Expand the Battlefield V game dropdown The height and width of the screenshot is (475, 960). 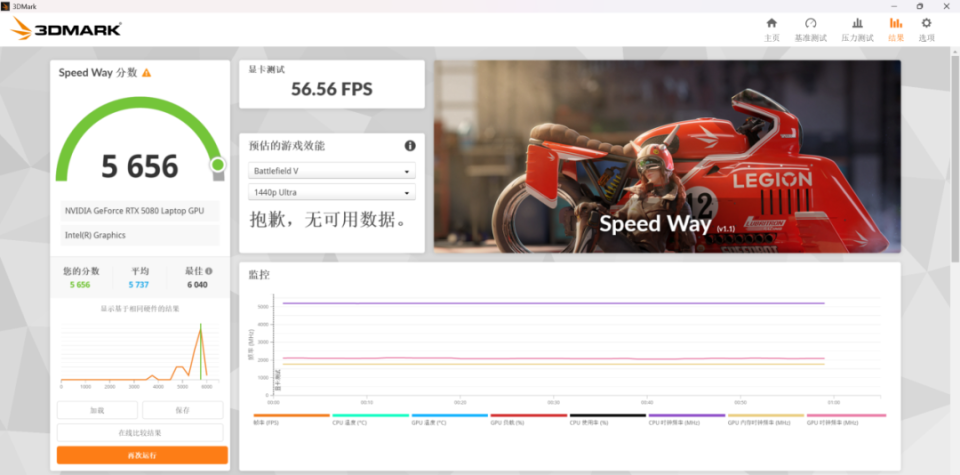pyautogui.click(x=332, y=171)
